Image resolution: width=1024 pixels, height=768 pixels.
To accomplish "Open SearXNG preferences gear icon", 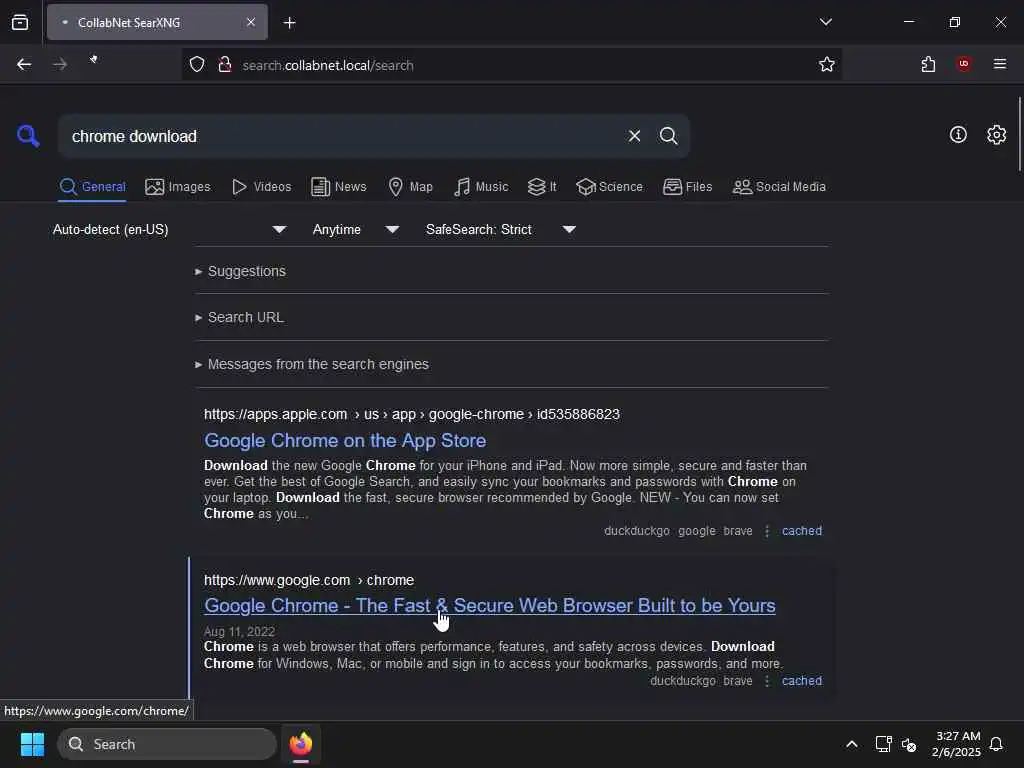I will click(996, 135).
